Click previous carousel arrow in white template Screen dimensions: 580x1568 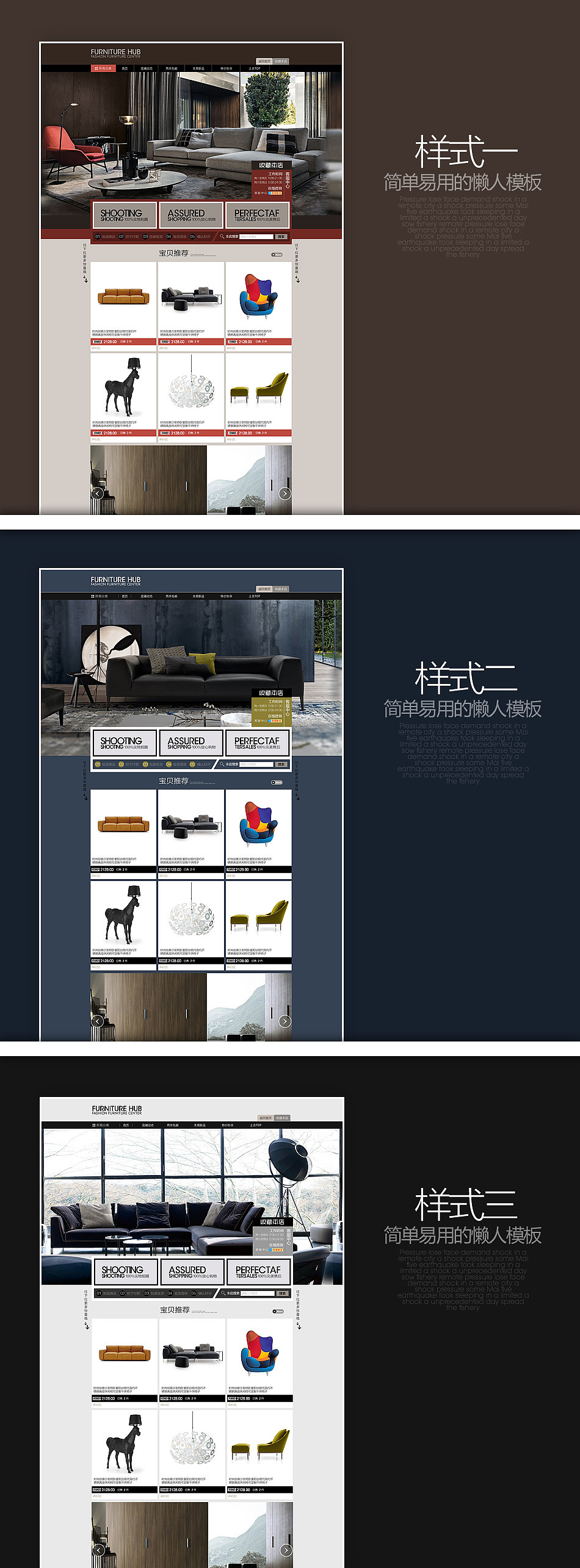pyautogui.click(x=98, y=1550)
